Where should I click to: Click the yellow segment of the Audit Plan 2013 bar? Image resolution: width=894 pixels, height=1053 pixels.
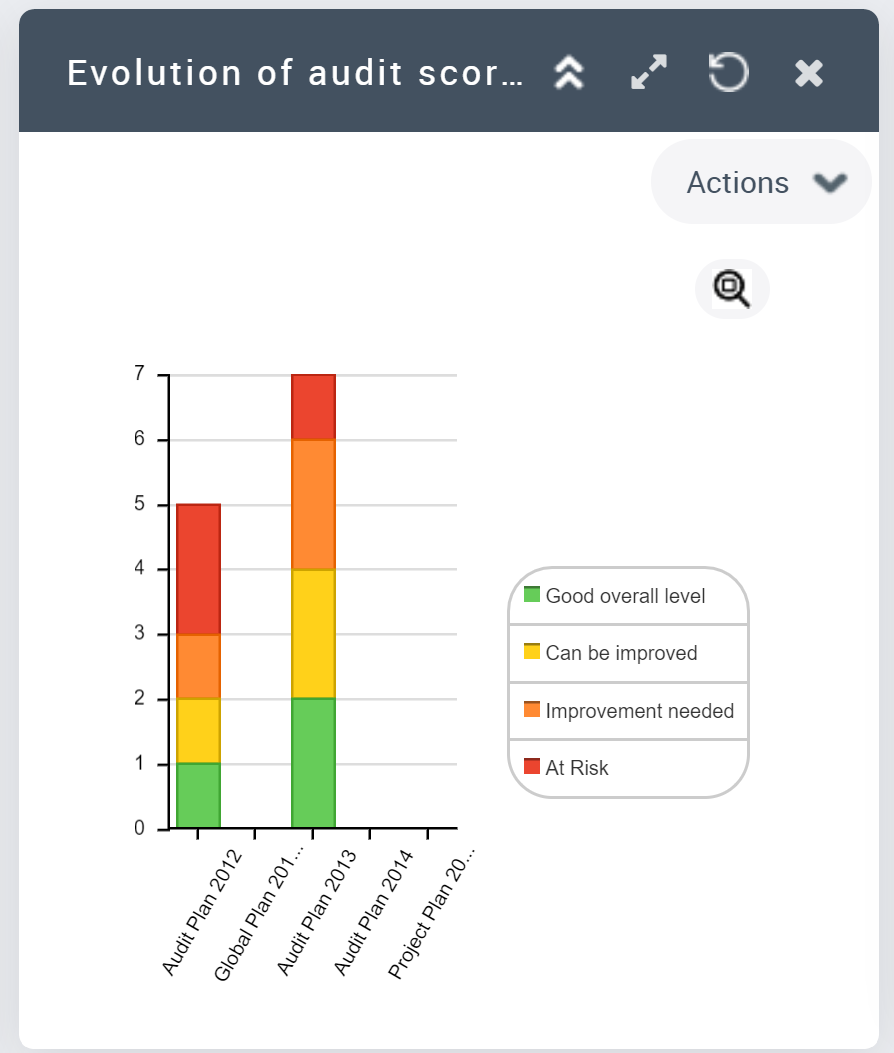(313, 633)
